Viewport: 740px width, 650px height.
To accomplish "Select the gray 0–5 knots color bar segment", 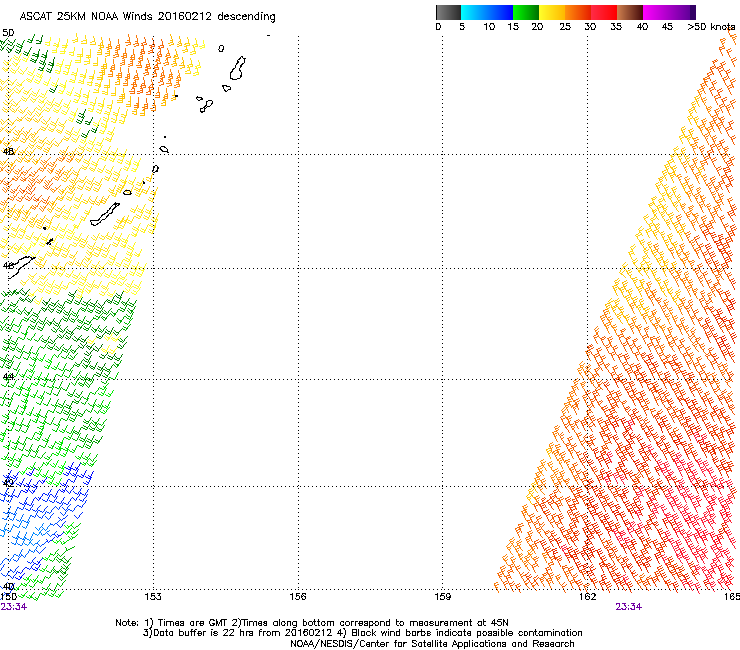I will coord(448,12).
